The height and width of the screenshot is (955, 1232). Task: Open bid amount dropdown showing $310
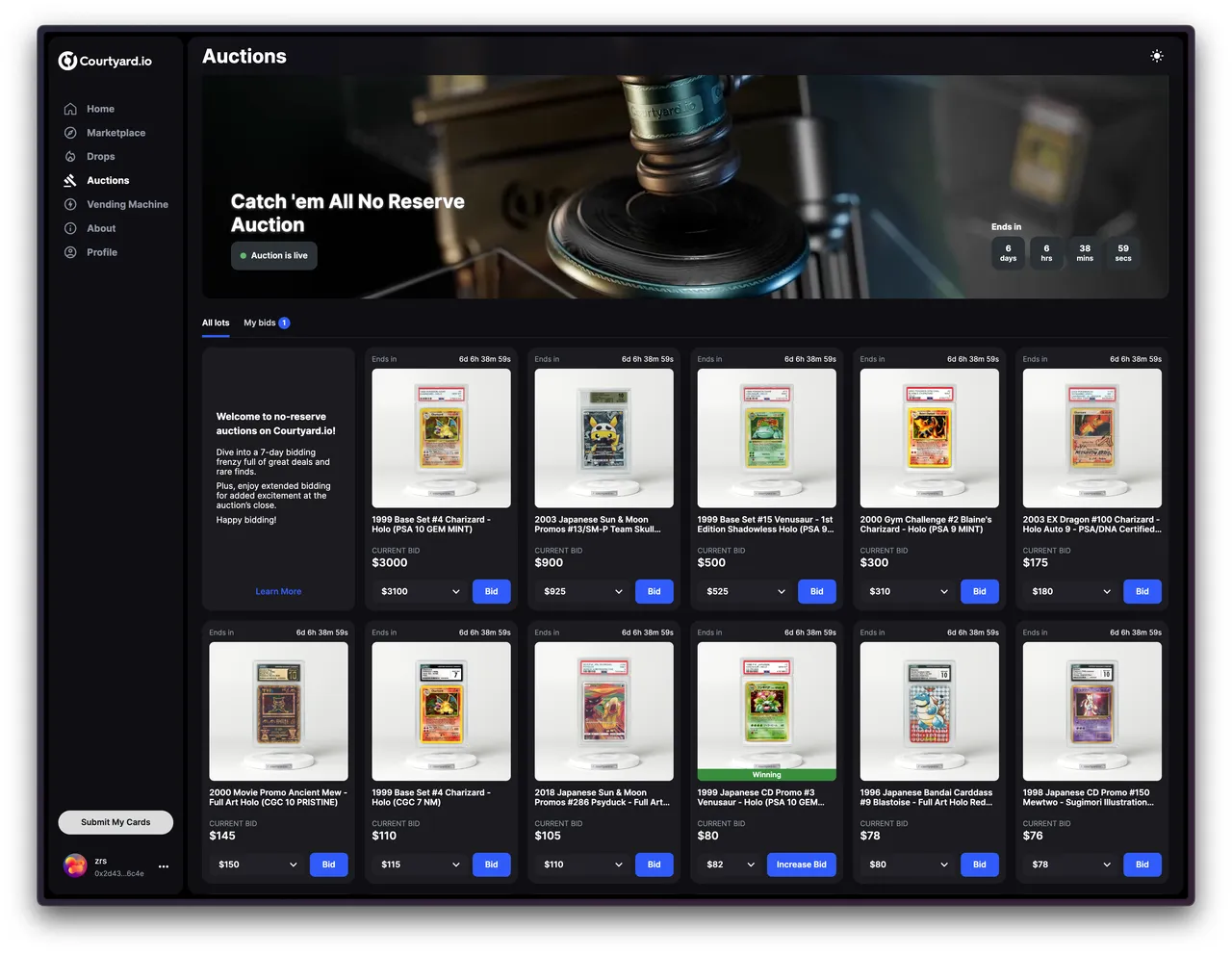click(909, 591)
